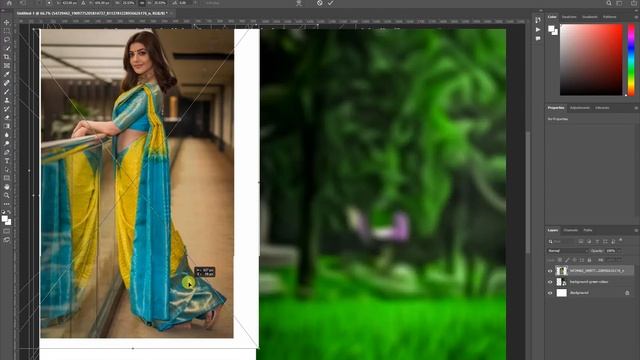Filter layers for smart objects
Screen dimensions: 640x360
pyautogui.click(x=613, y=242)
